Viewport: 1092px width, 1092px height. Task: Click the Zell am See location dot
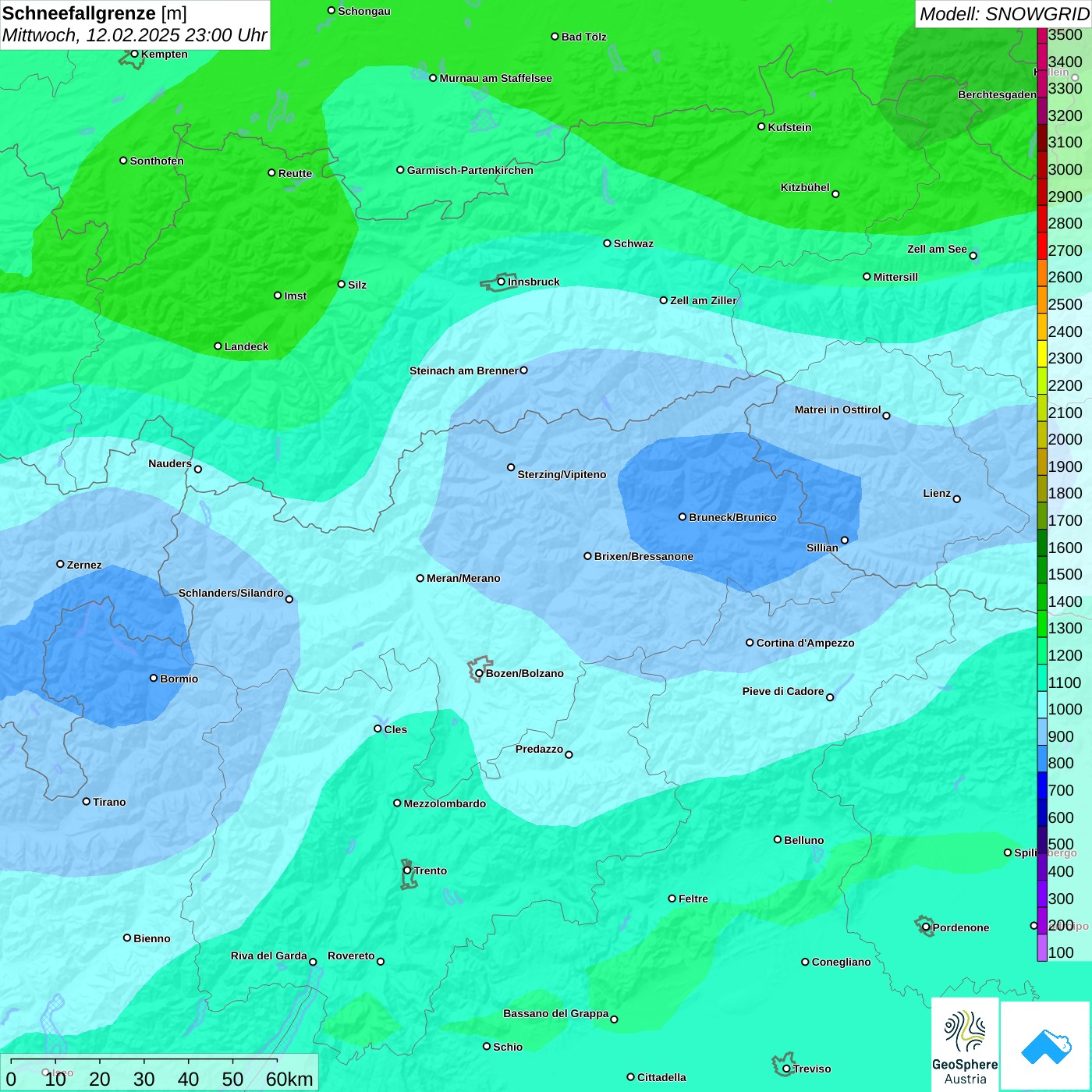973,256
